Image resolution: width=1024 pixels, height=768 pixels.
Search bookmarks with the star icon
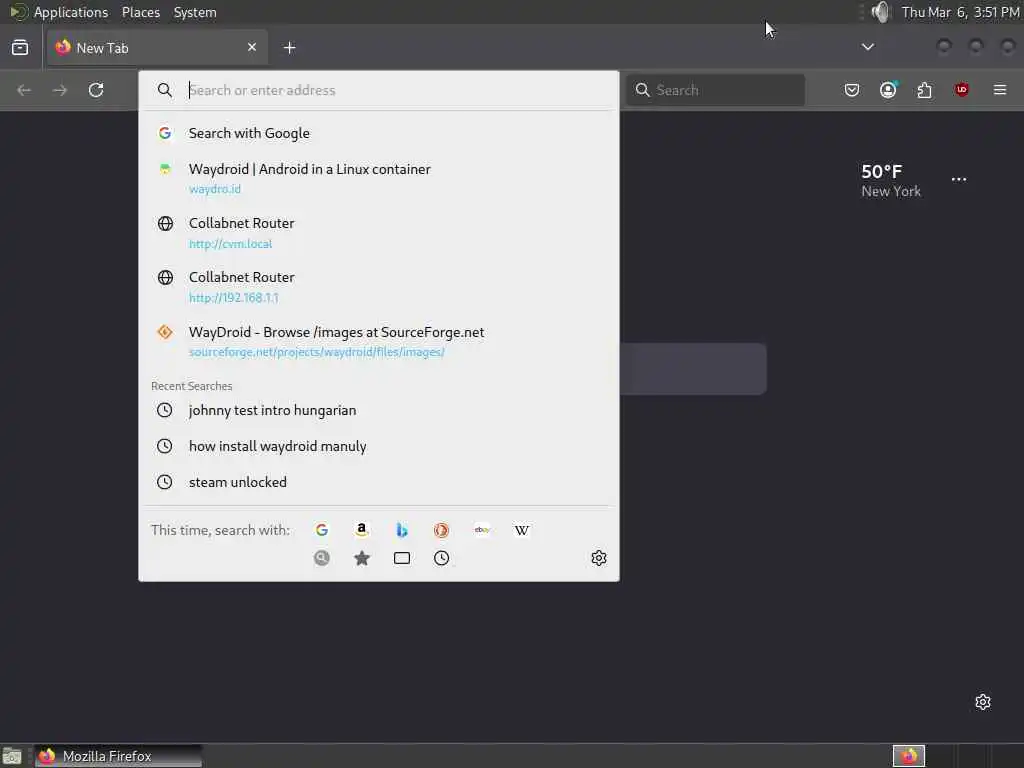coord(362,558)
